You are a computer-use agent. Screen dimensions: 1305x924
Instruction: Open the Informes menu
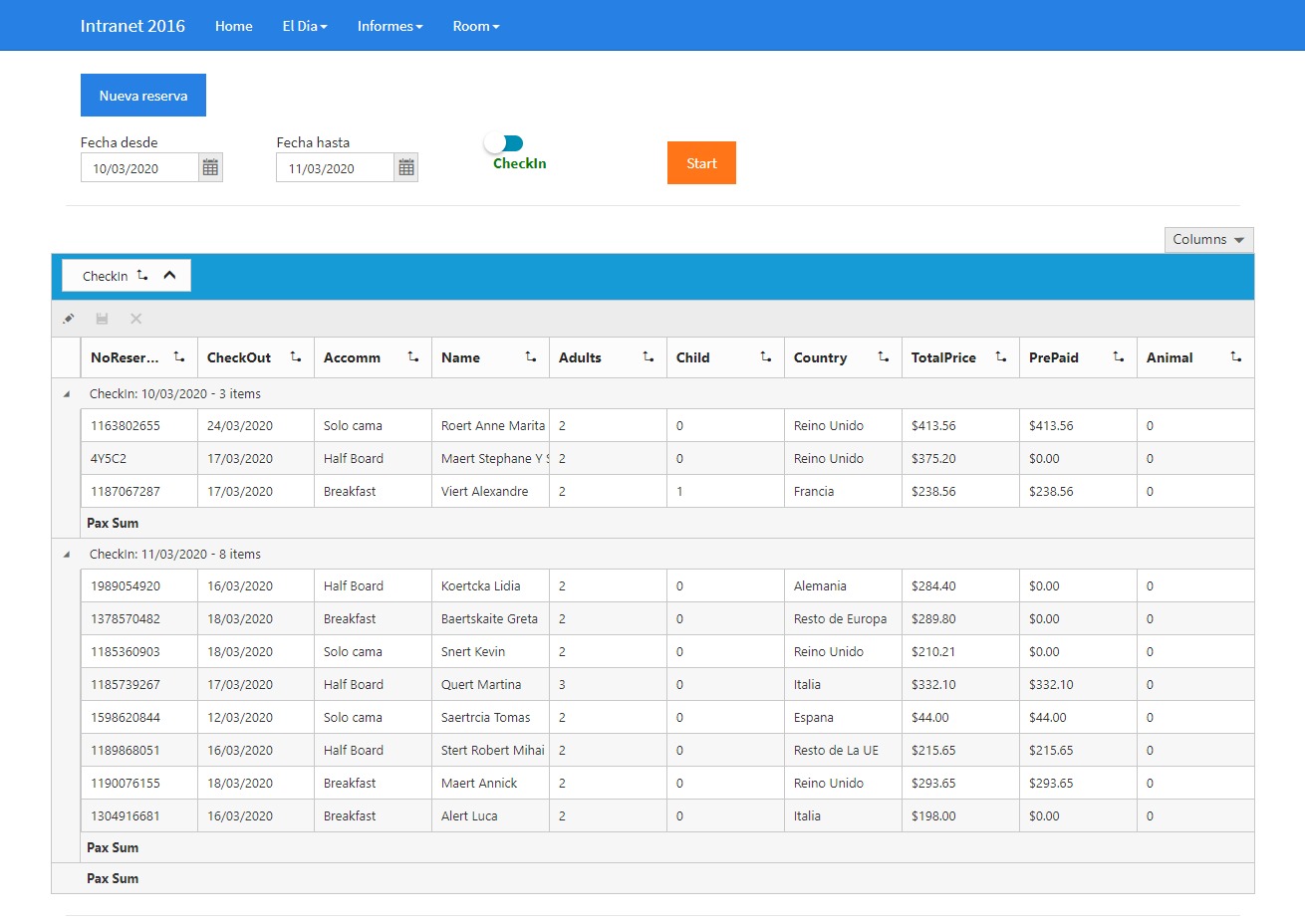[x=390, y=26]
